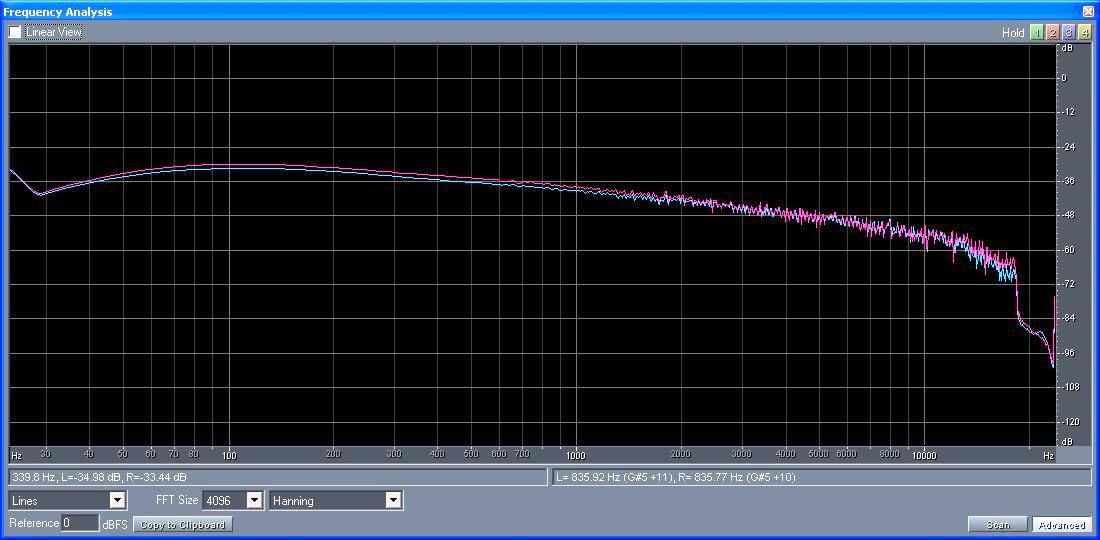Click the dB label atop the level scale
Image resolution: width=1100 pixels, height=540 pixels.
(1067, 47)
